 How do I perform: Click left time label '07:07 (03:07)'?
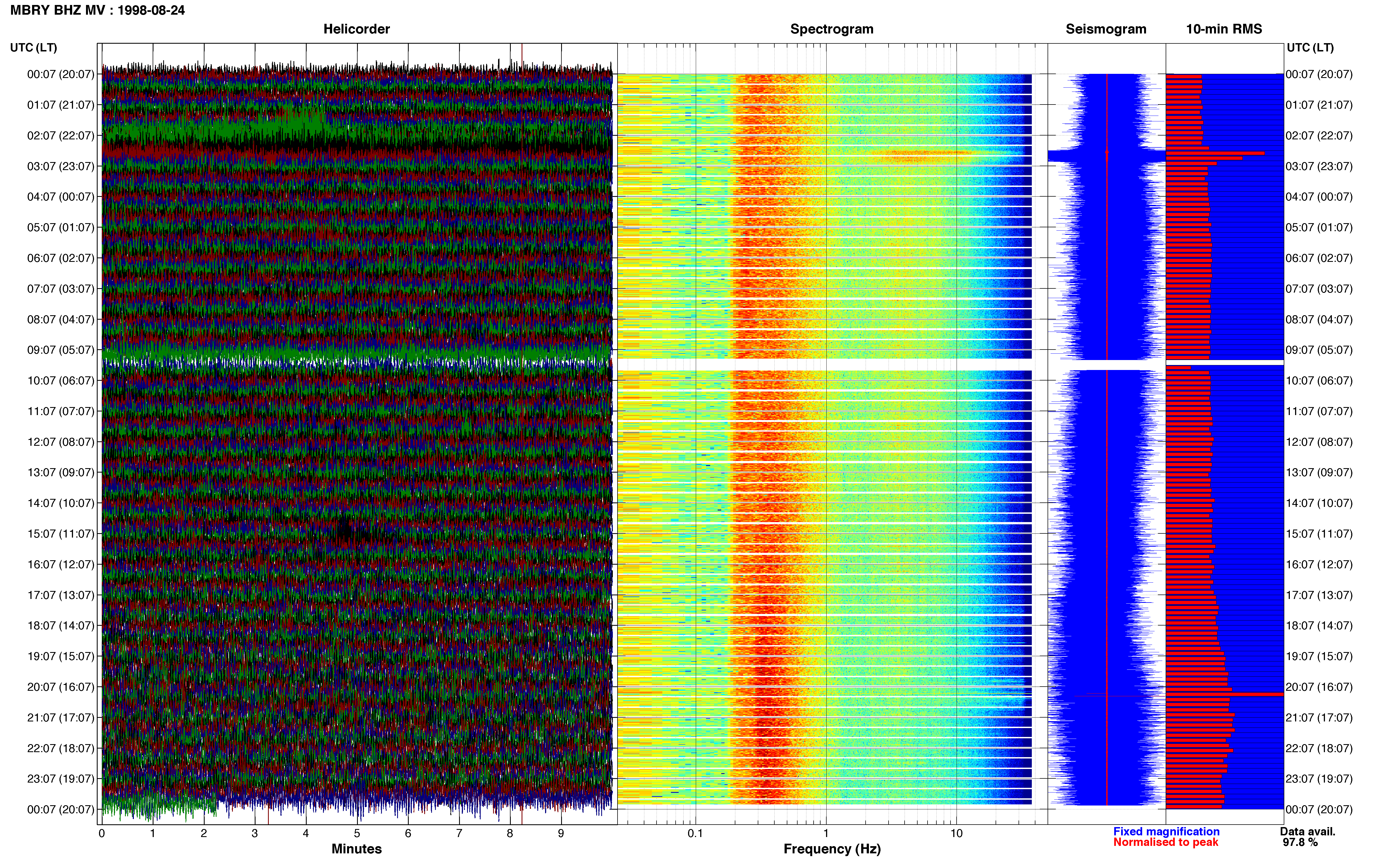(61, 289)
